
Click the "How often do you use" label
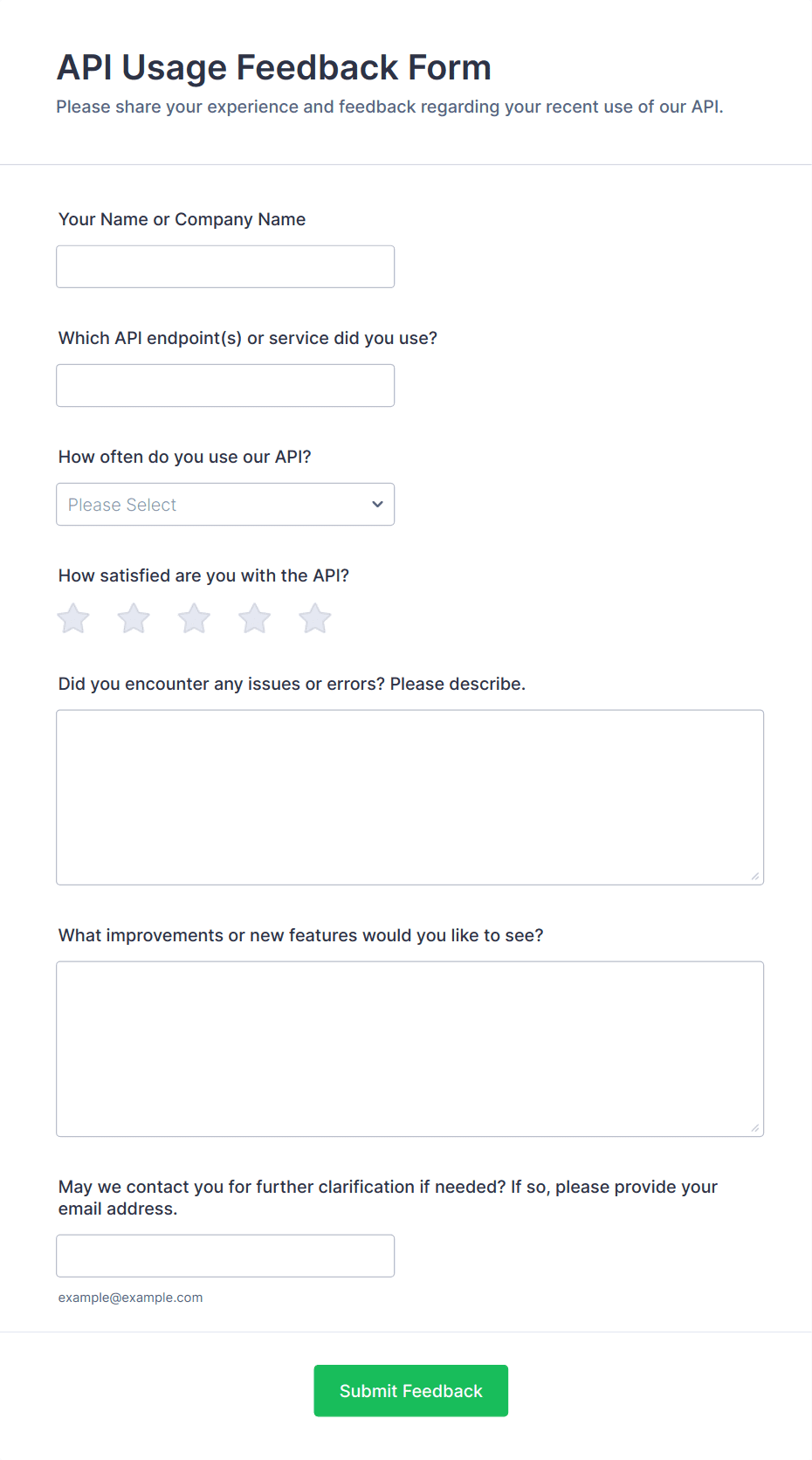(x=185, y=457)
